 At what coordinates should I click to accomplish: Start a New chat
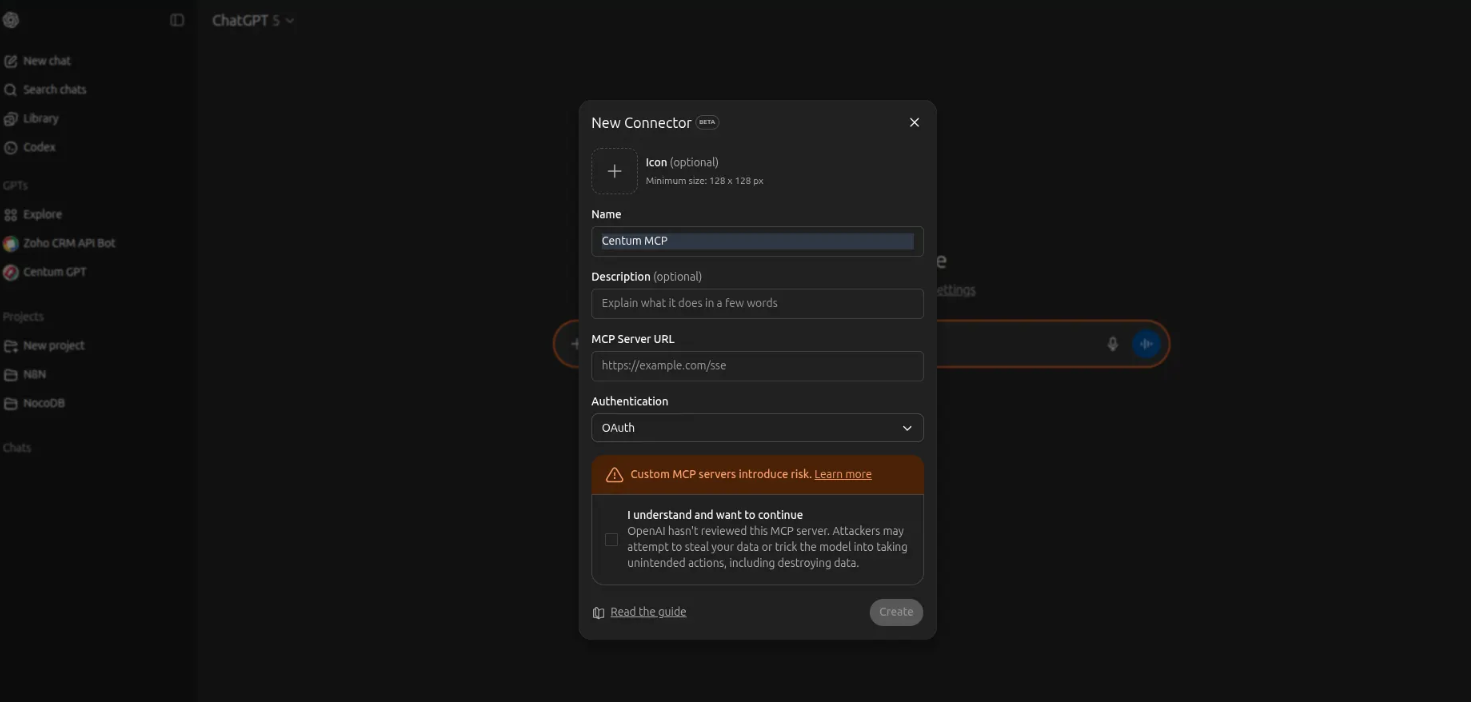pyautogui.click(x=47, y=61)
